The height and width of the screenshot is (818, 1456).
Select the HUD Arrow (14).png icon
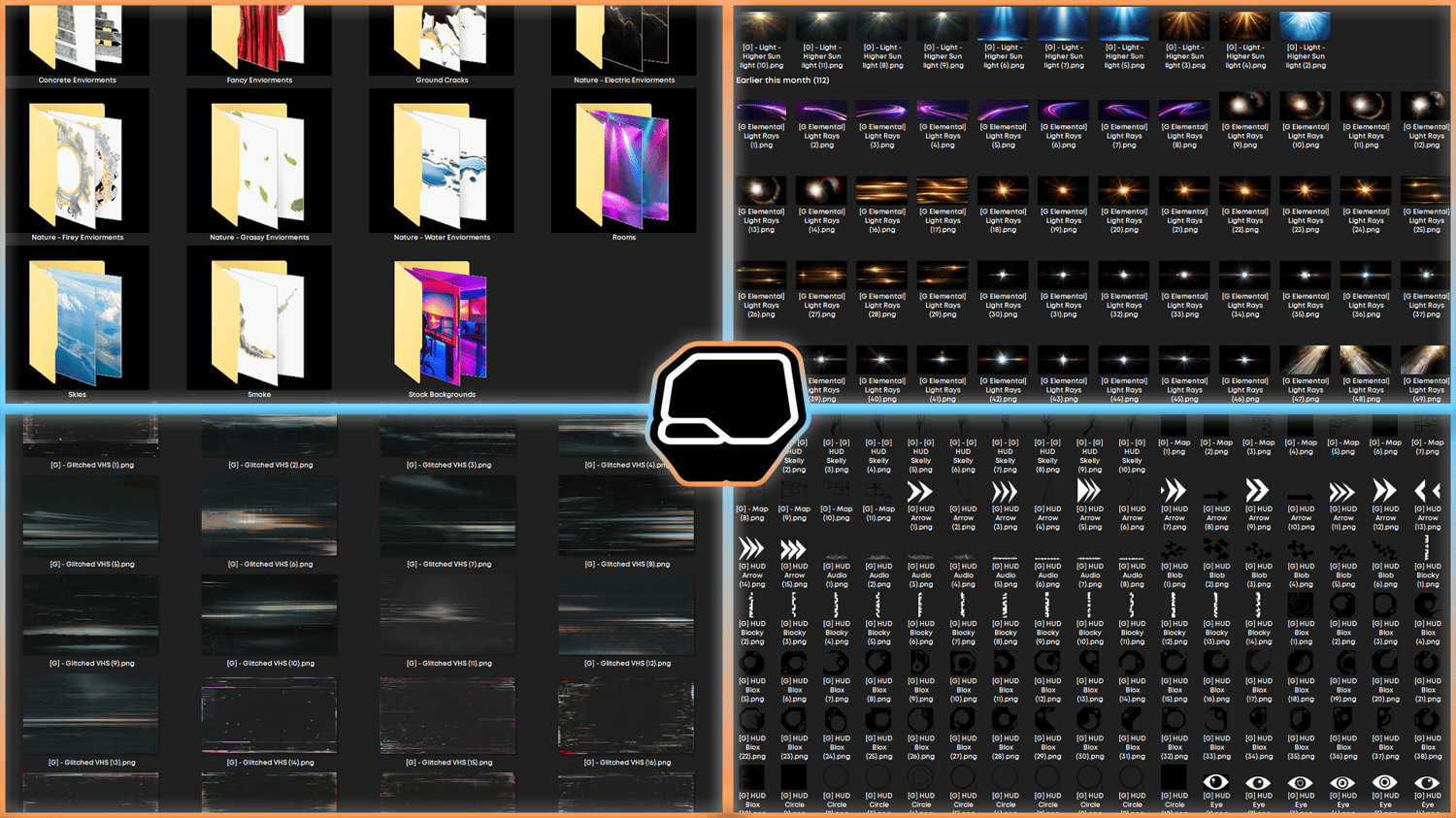tap(751, 549)
